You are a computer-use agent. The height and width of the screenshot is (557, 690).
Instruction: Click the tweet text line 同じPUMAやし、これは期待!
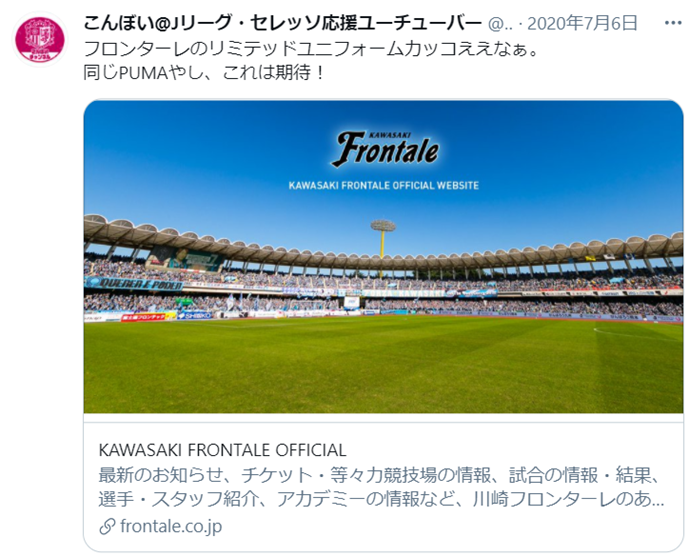point(204,72)
